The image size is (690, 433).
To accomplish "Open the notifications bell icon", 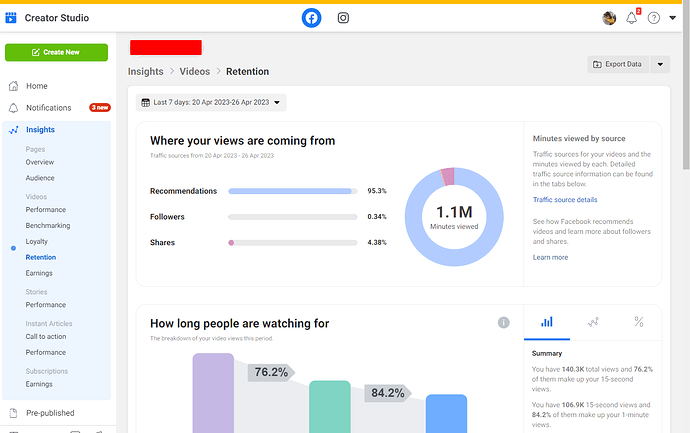I will coord(631,18).
